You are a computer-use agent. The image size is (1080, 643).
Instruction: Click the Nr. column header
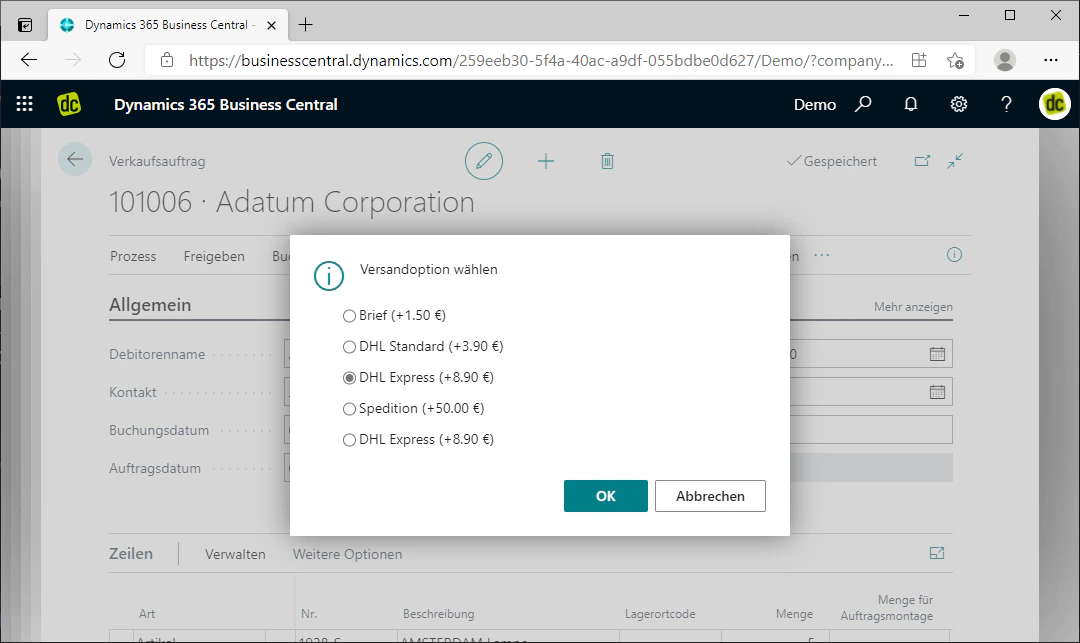[x=309, y=614]
